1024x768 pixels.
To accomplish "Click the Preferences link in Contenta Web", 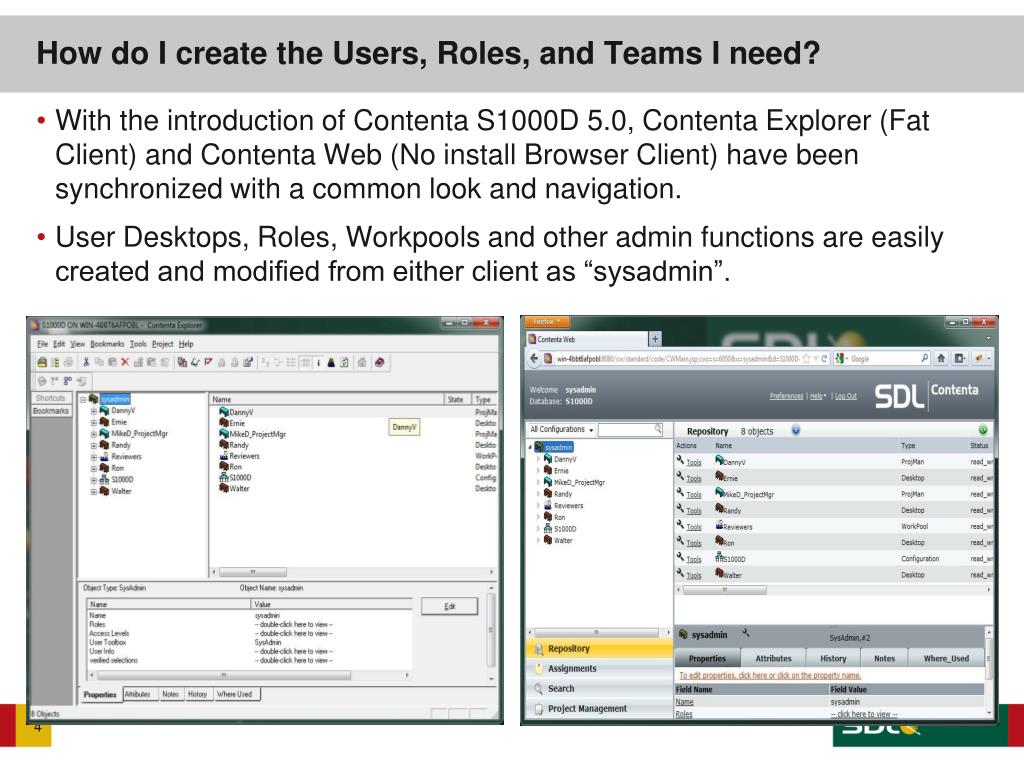I will (x=786, y=396).
